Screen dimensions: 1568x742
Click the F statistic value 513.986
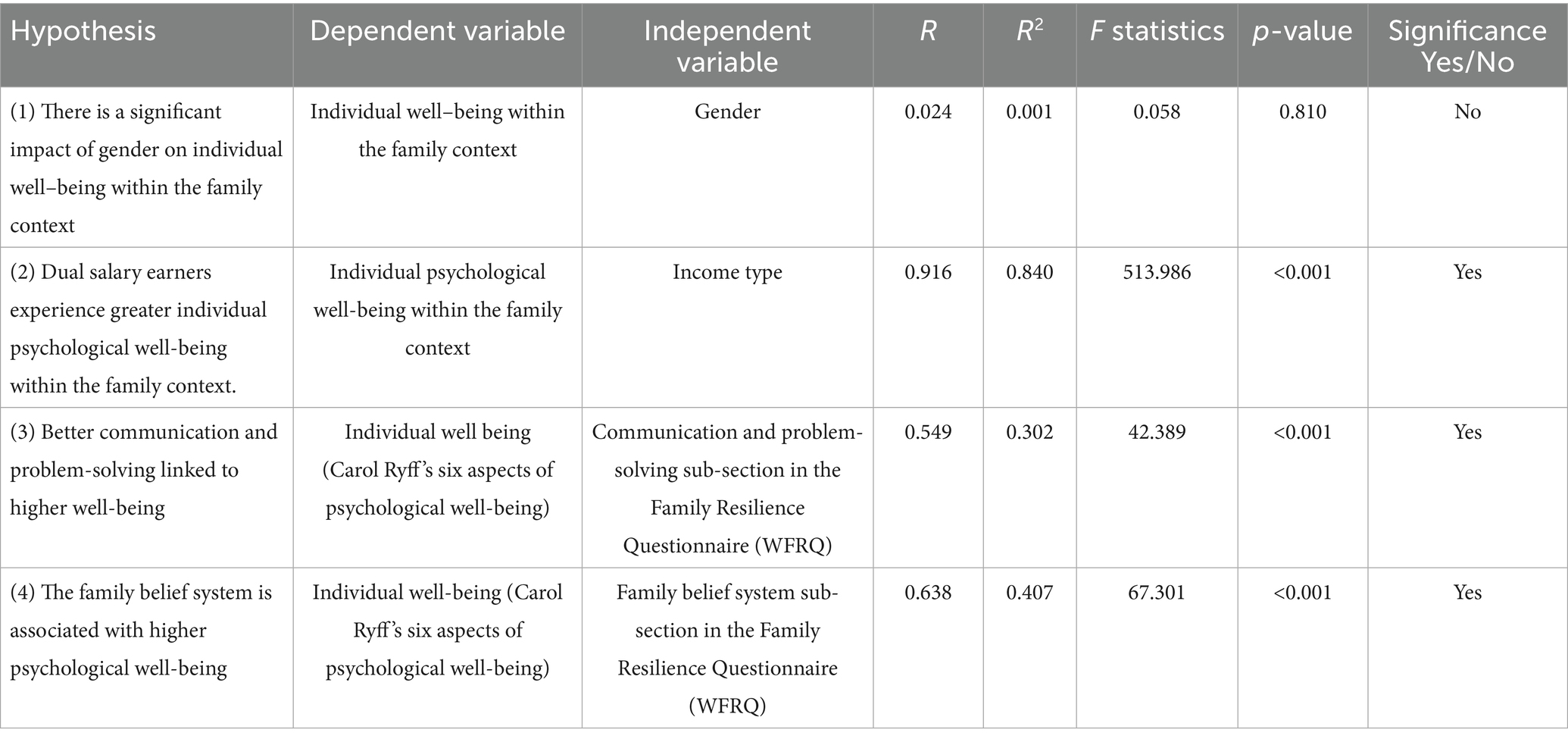(x=1157, y=273)
